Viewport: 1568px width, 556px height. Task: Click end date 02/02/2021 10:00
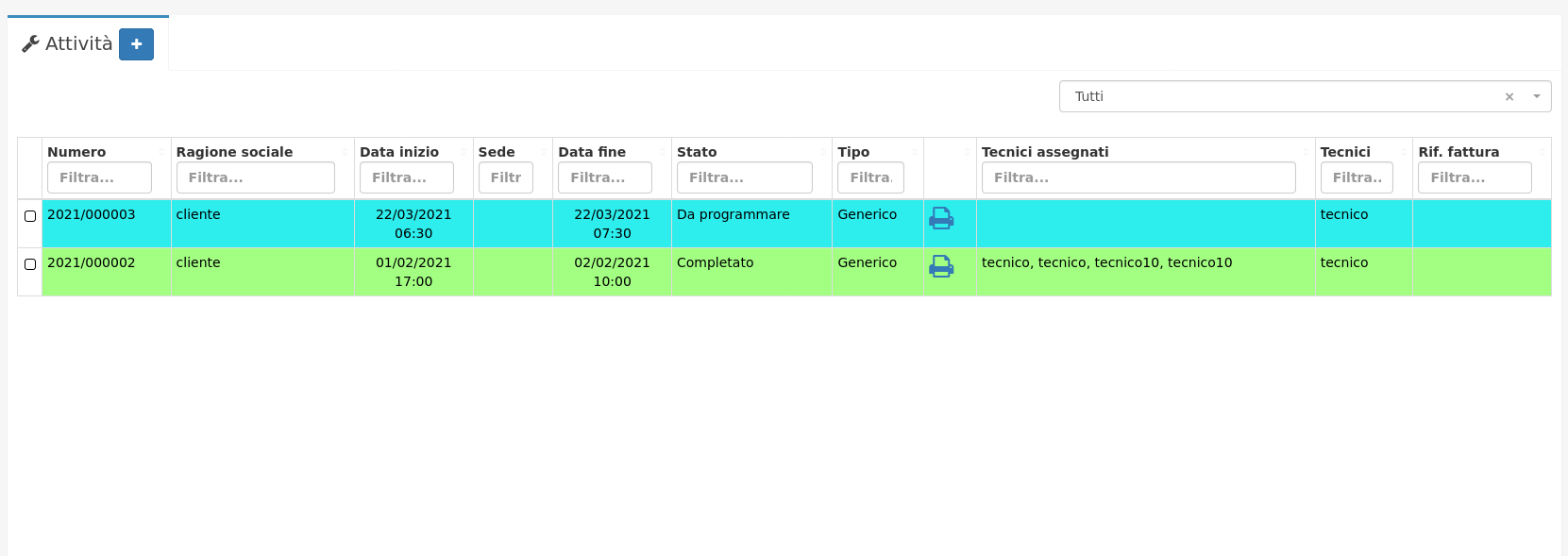pos(612,272)
